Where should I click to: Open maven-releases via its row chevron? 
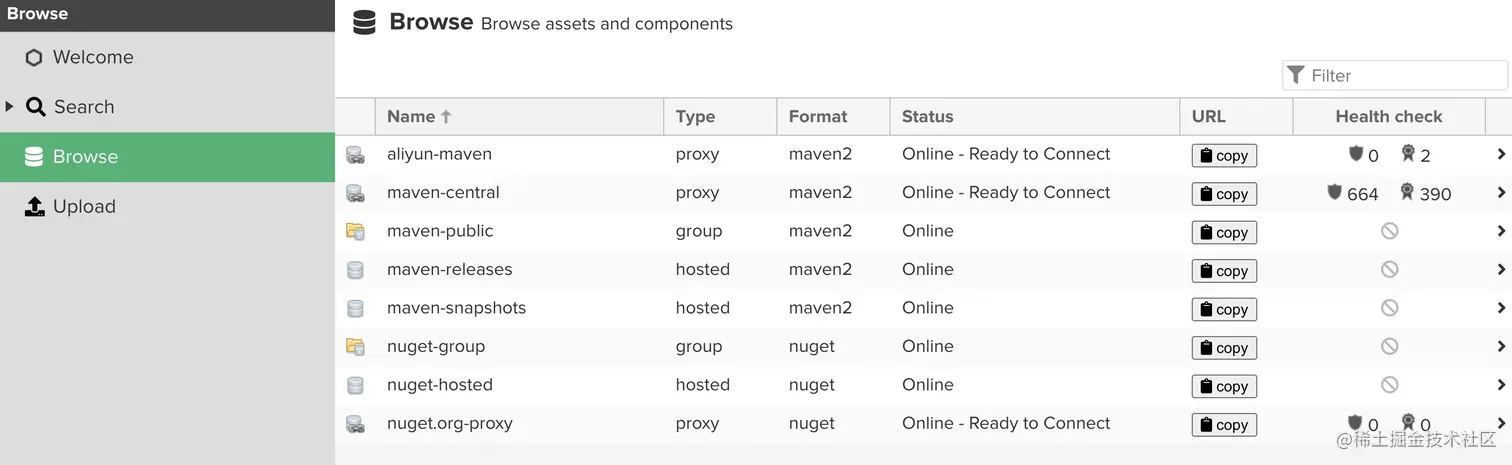(1501, 270)
